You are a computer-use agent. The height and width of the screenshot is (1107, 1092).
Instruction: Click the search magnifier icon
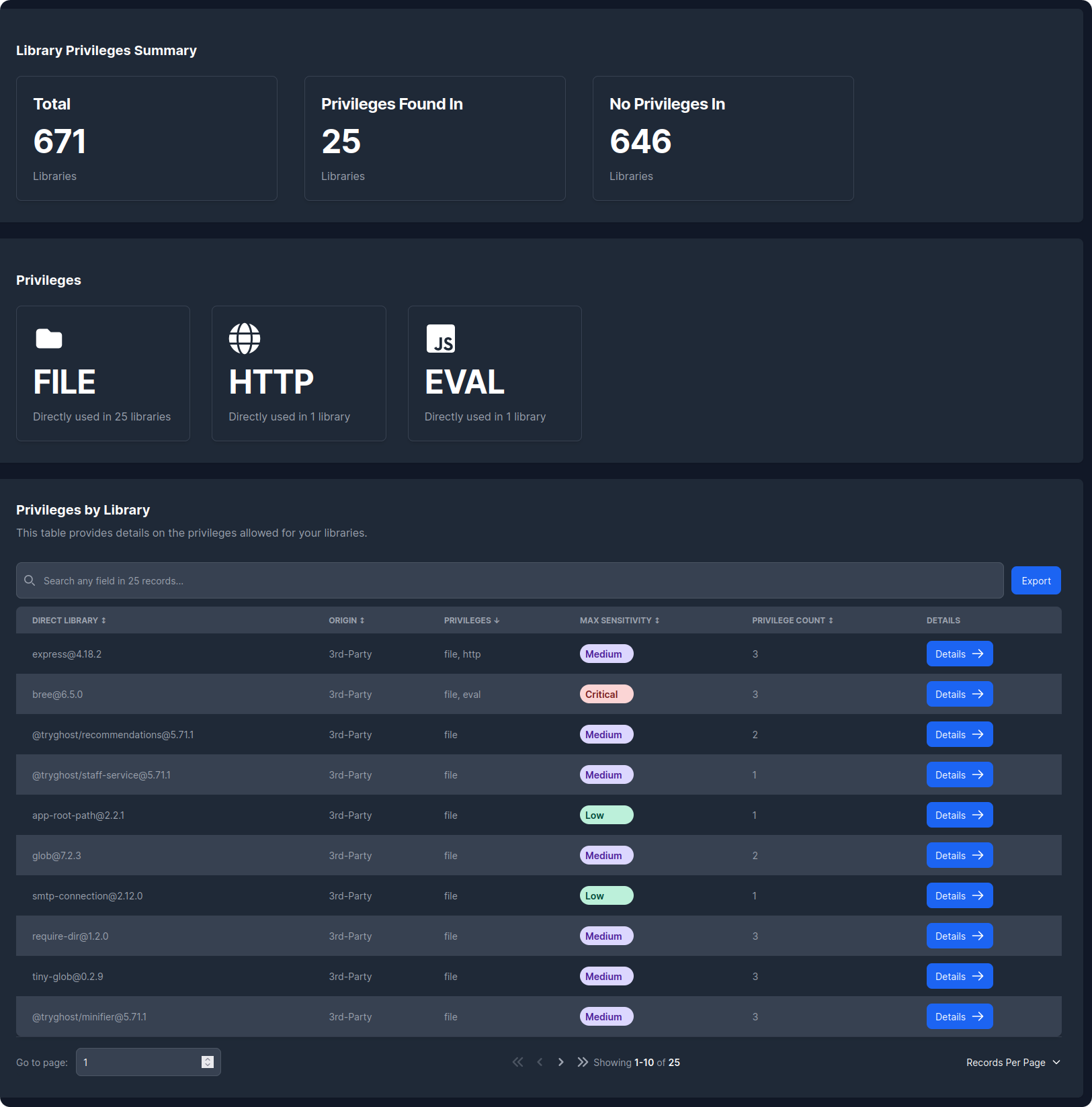click(30, 580)
